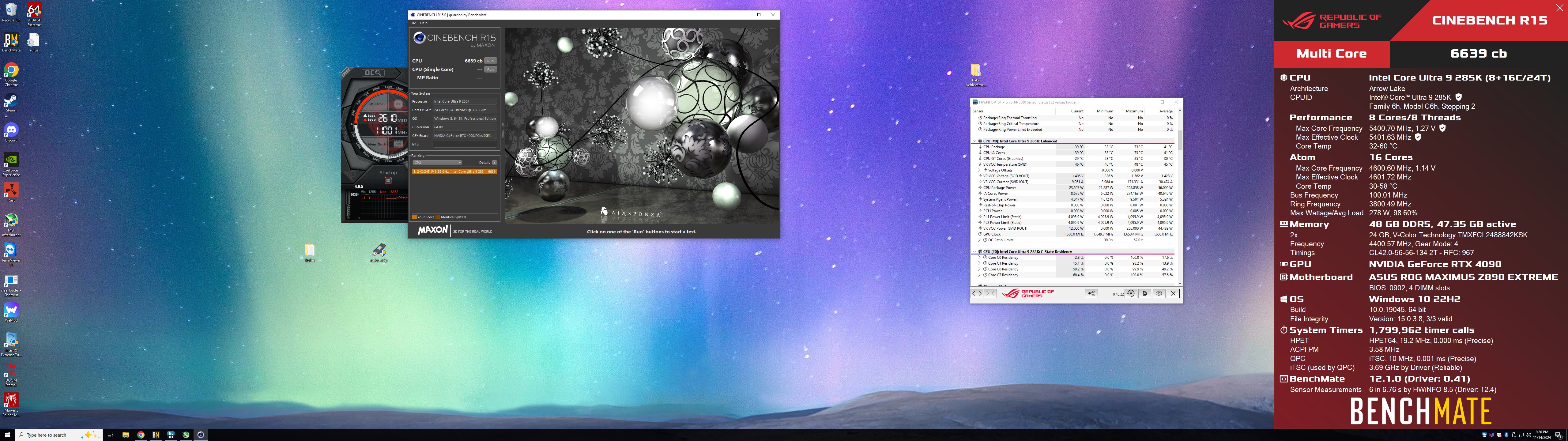Open the notification center icon
Image resolution: width=1568 pixels, height=441 pixels.
click(x=1559, y=435)
